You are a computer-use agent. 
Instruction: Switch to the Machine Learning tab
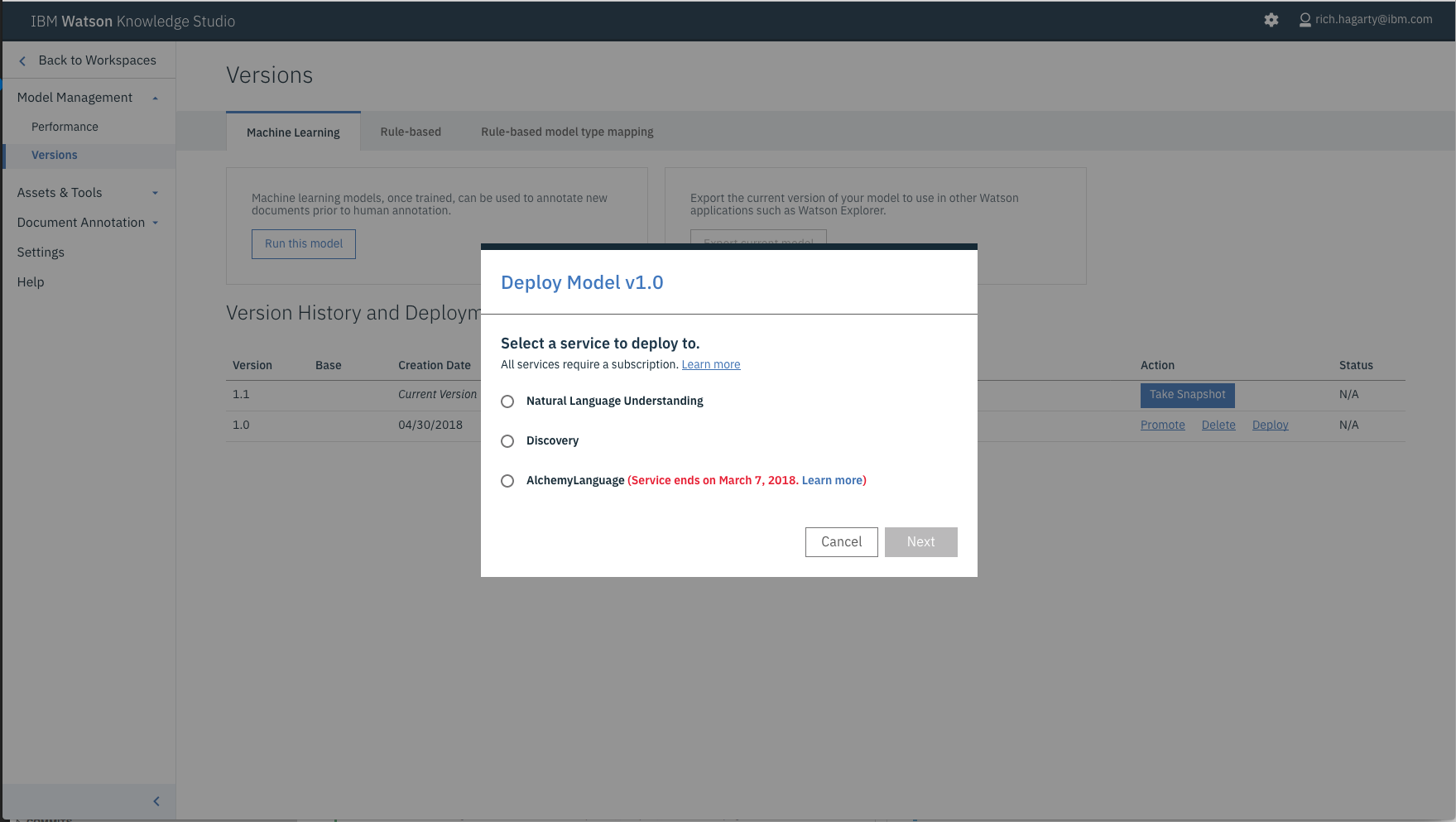pyautogui.click(x=293, y=132)
